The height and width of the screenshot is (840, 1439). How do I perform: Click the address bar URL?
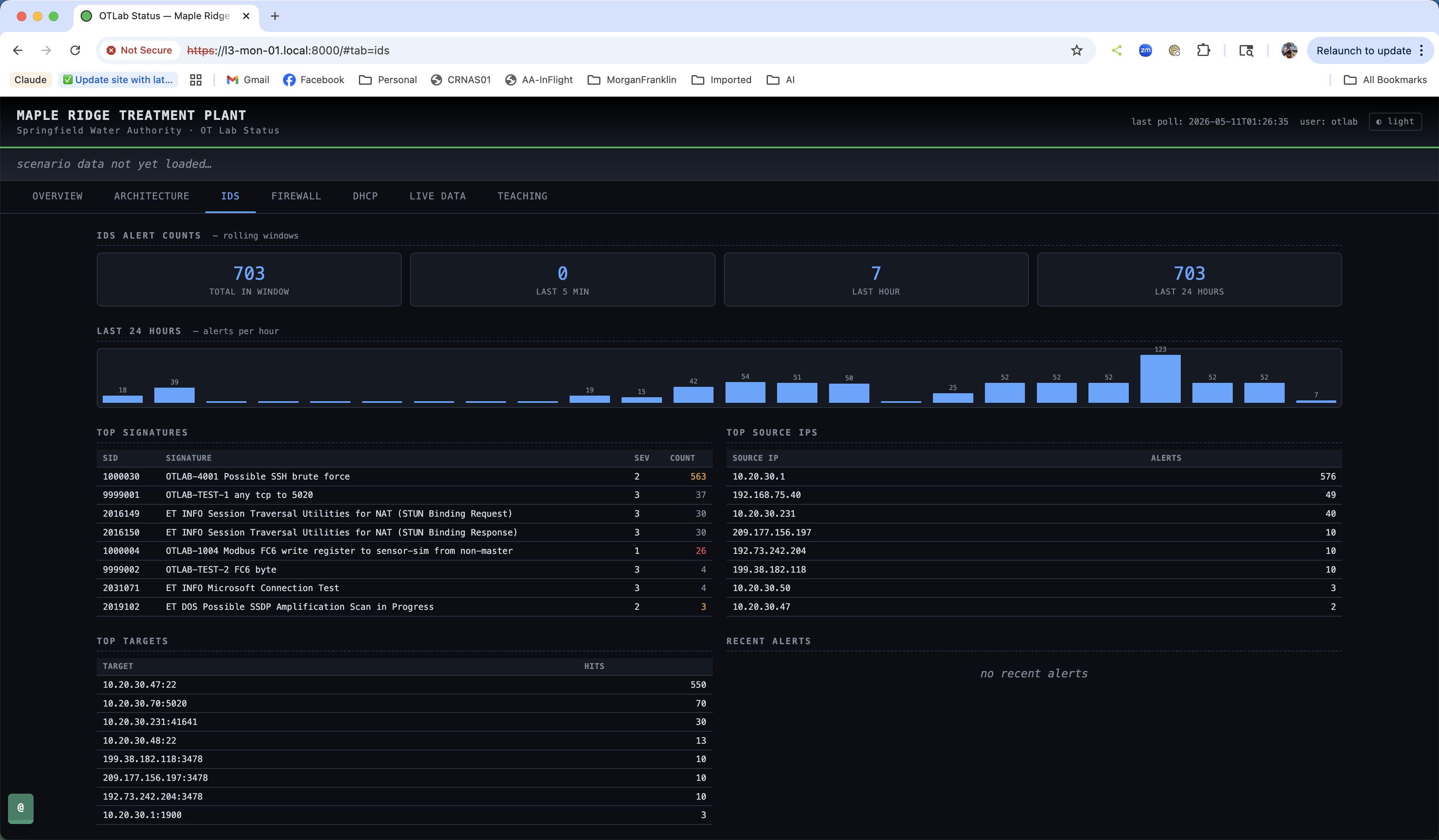tap(288, 50)
